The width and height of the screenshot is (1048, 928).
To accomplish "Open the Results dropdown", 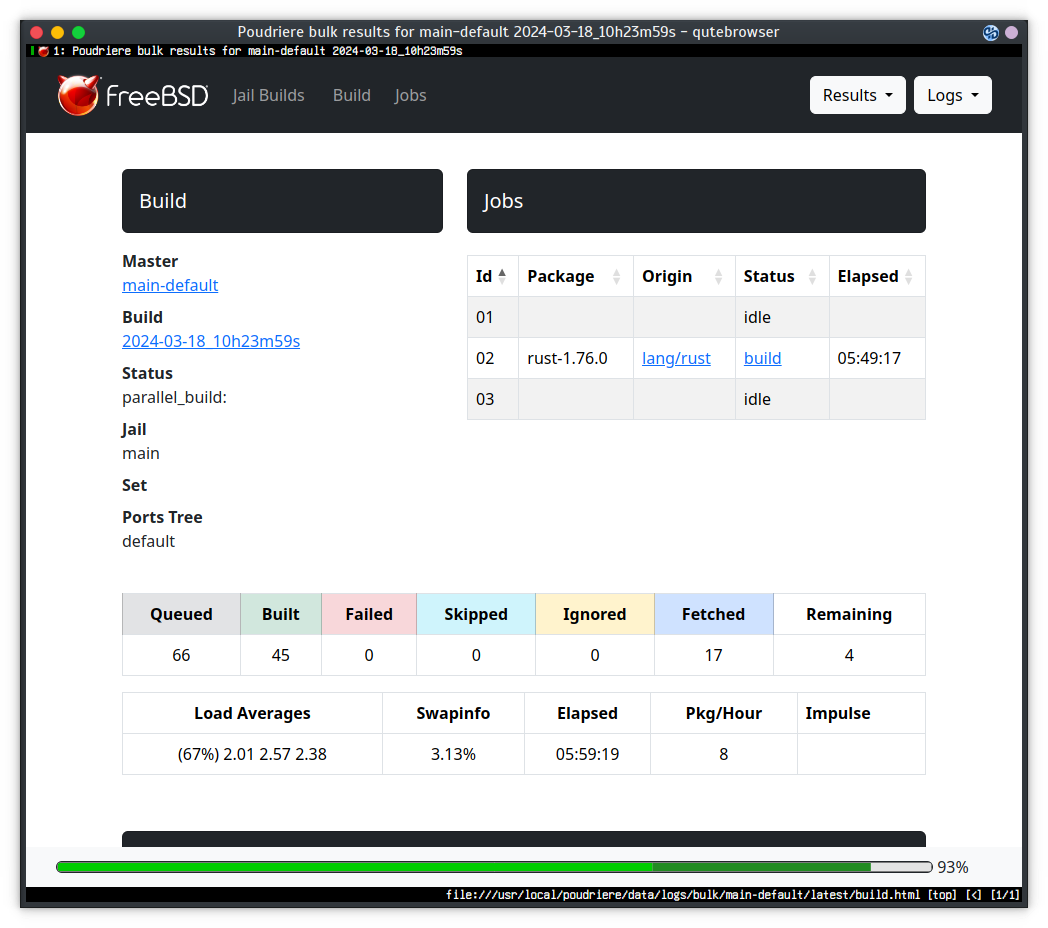I will [x=857, y=95].
